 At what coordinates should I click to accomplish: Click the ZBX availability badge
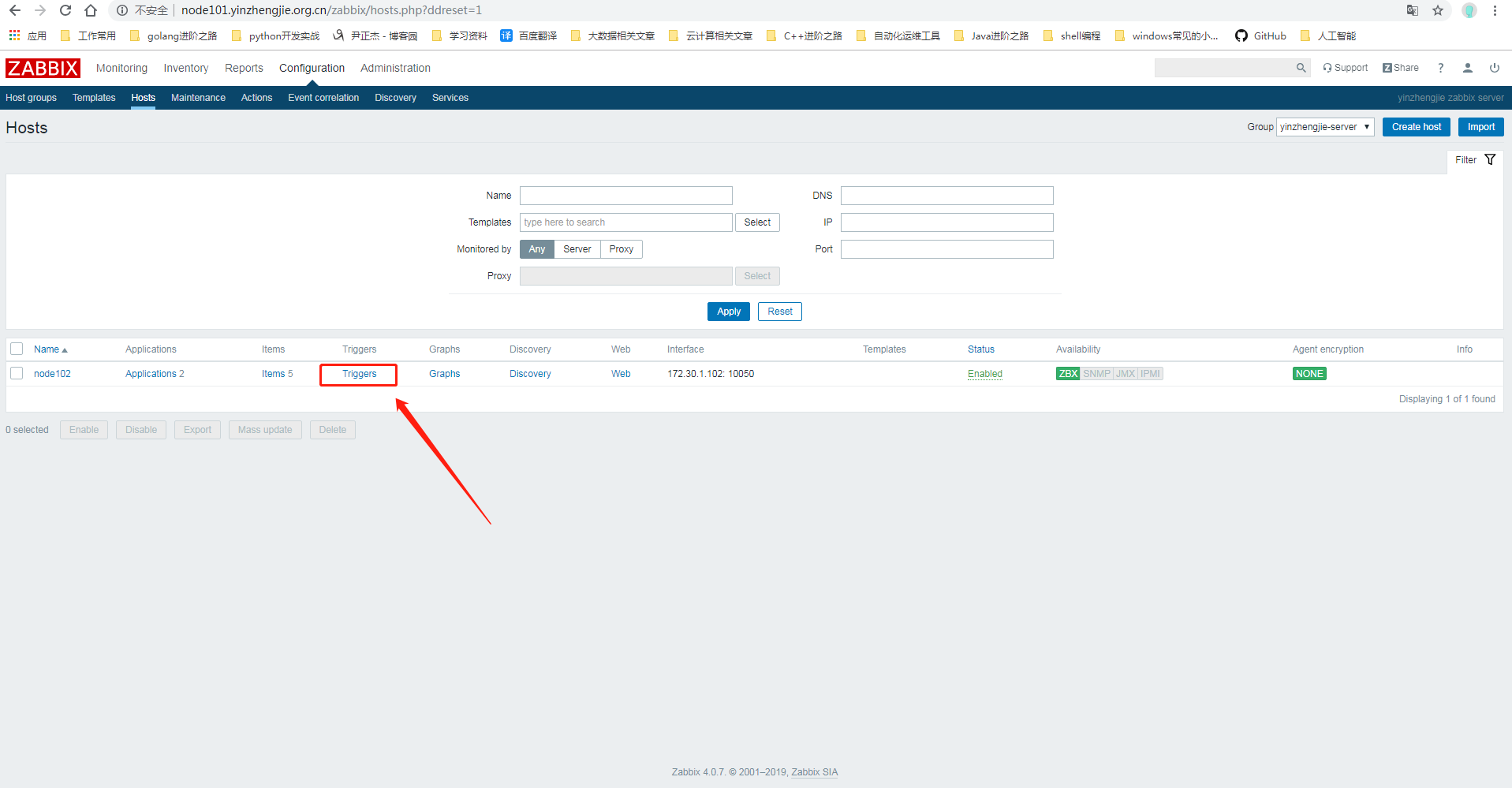pos(1068,374)
